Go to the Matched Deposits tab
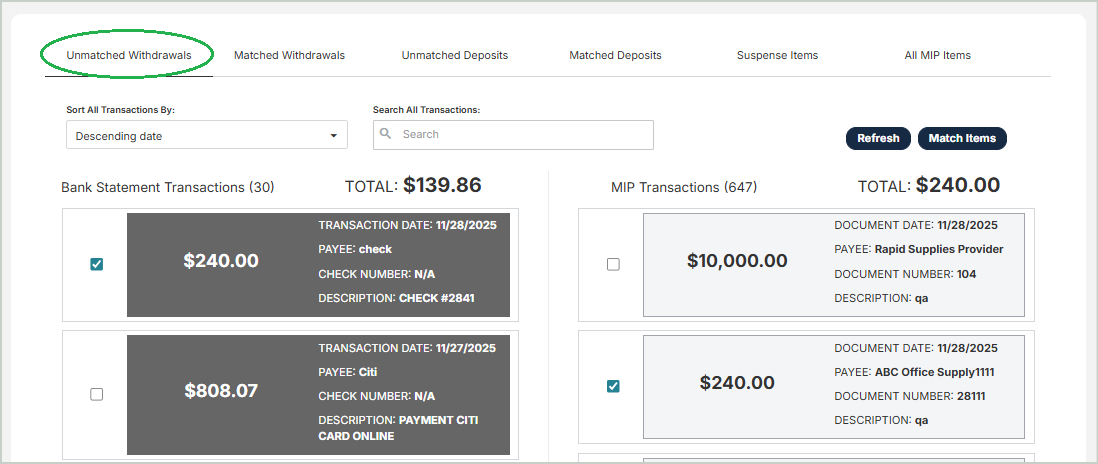Image resolution: width=1098 pixels, height=464 pixels. [x=615, y=55]
